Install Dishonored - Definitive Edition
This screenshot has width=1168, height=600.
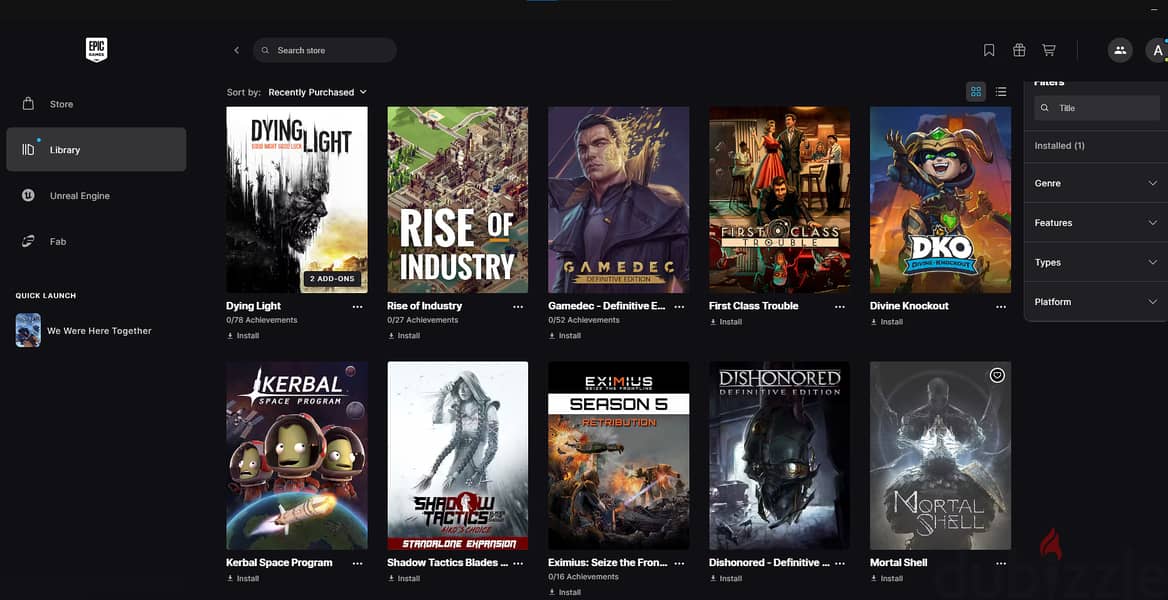coord(726,578)
